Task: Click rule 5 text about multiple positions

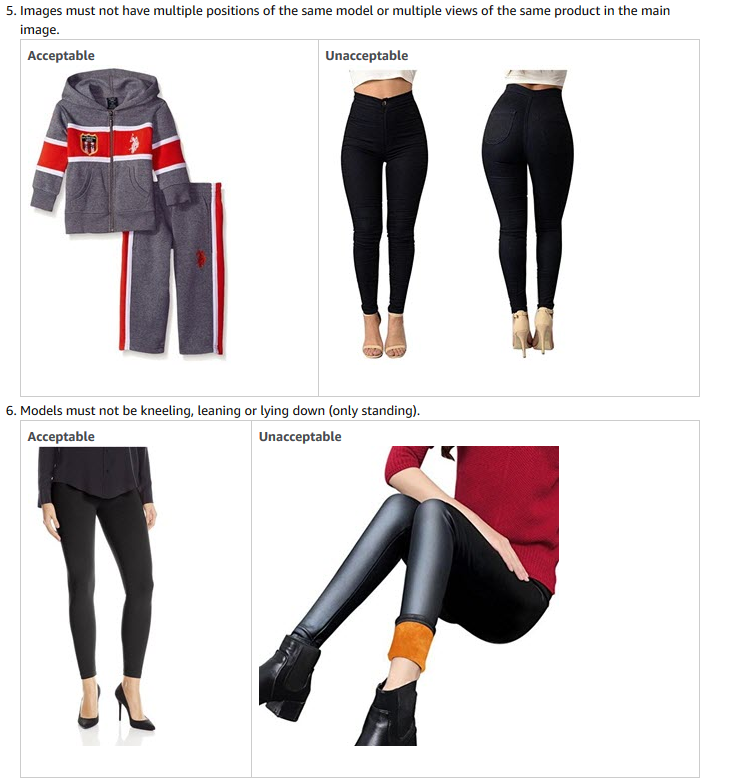Action: coord(338,20)
